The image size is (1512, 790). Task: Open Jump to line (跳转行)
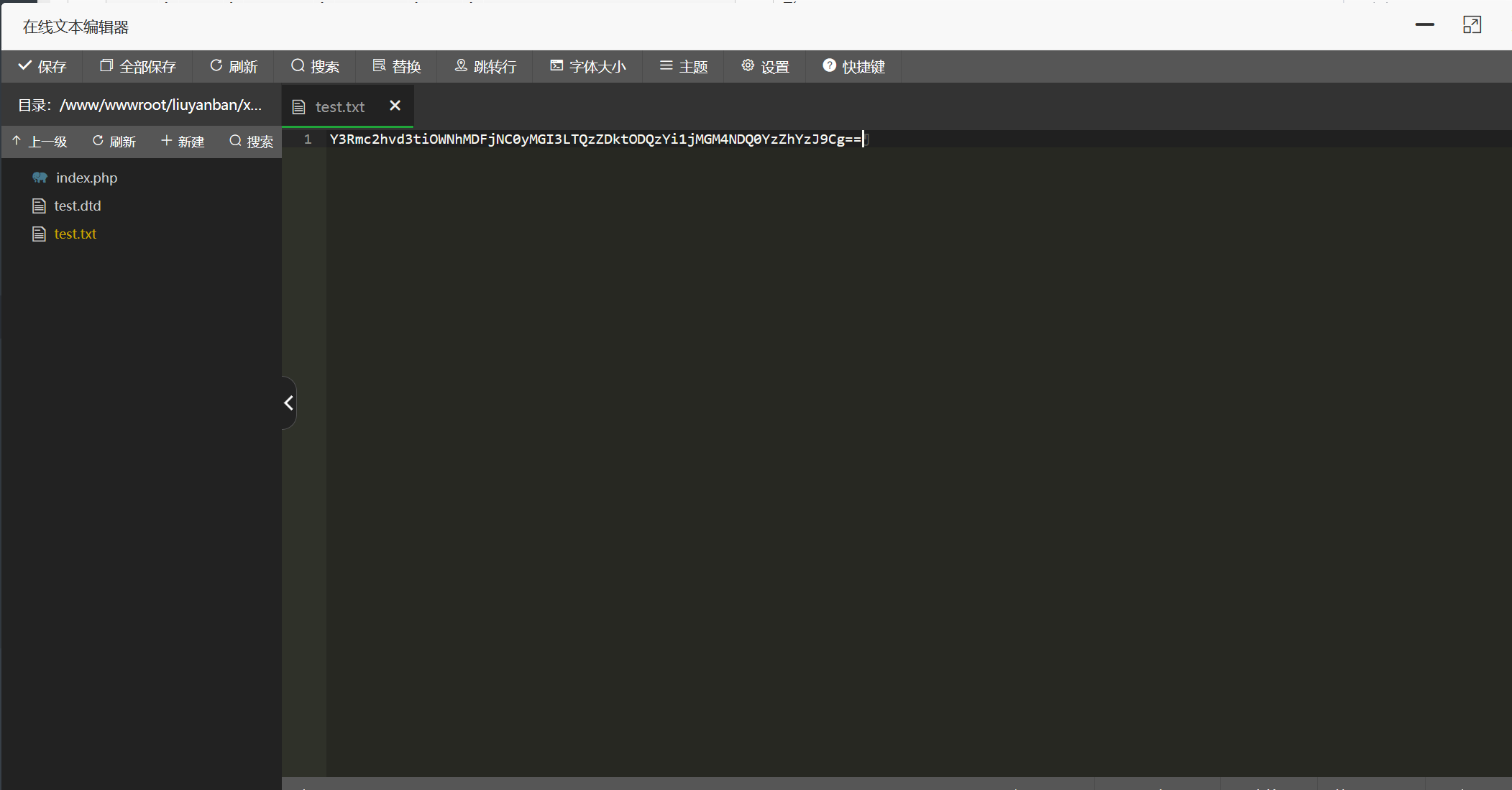(485, 66)
